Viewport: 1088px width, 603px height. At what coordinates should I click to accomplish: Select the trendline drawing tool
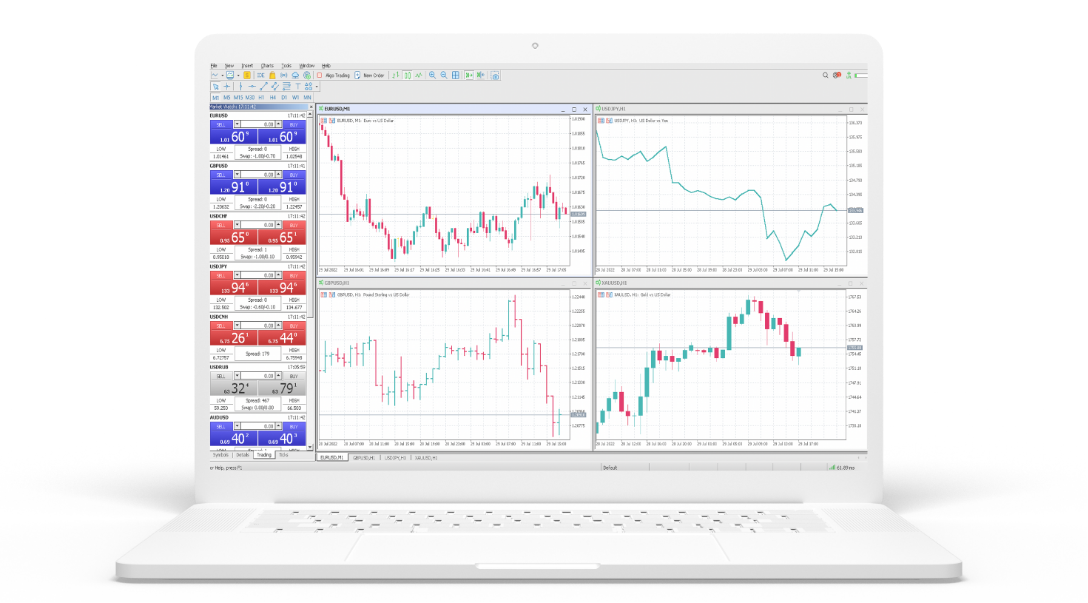point(263,86)
